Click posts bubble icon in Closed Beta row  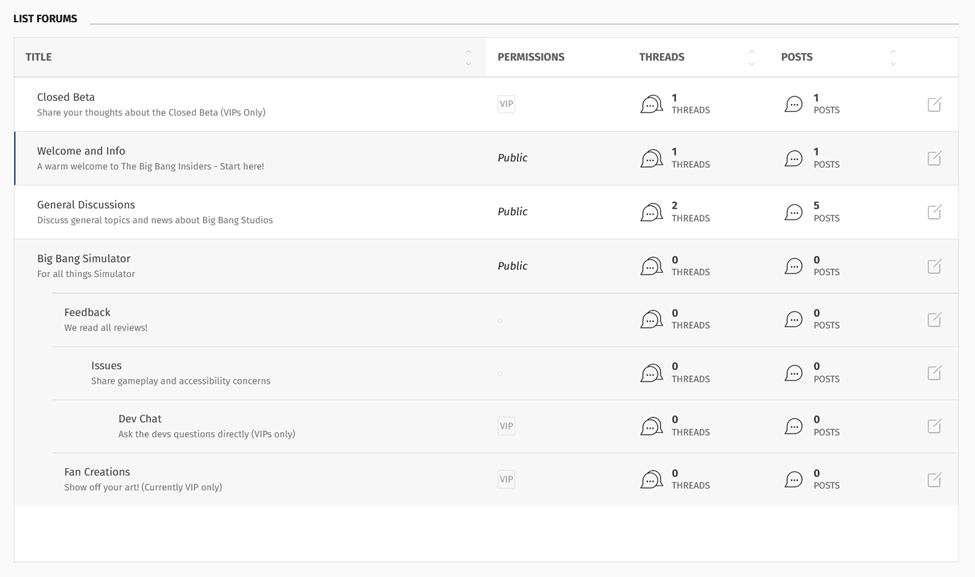(793, 104)
